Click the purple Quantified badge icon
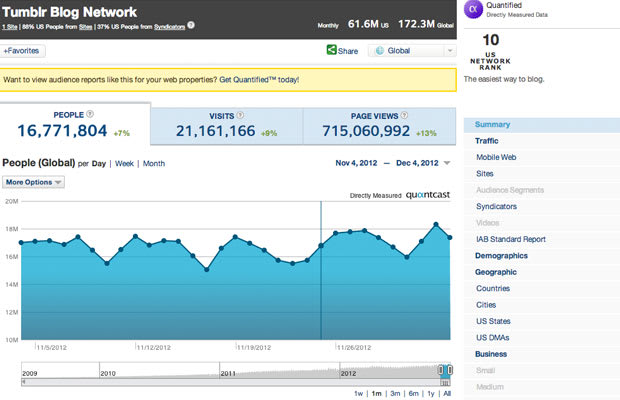Screen dimensions: 620x400 coord(473,9)
